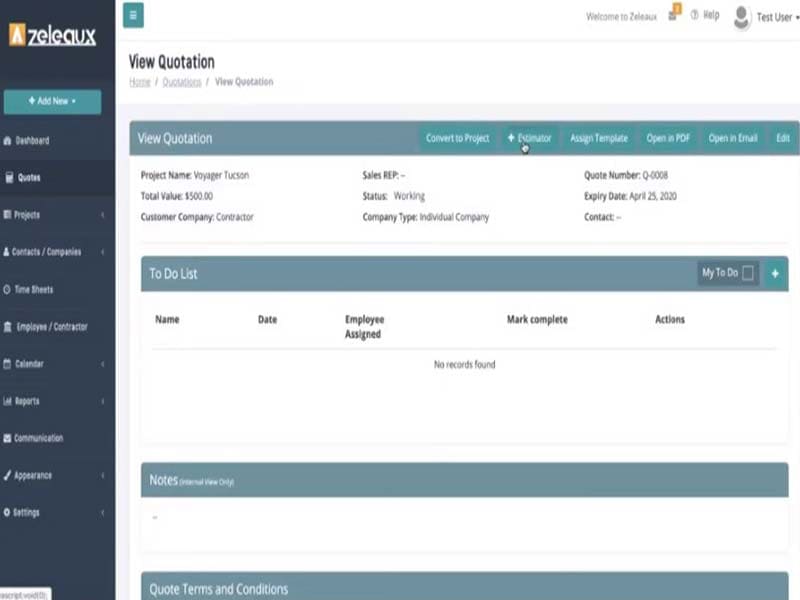Click Open in Email button
800x600 pixels.
coord(733,138)
